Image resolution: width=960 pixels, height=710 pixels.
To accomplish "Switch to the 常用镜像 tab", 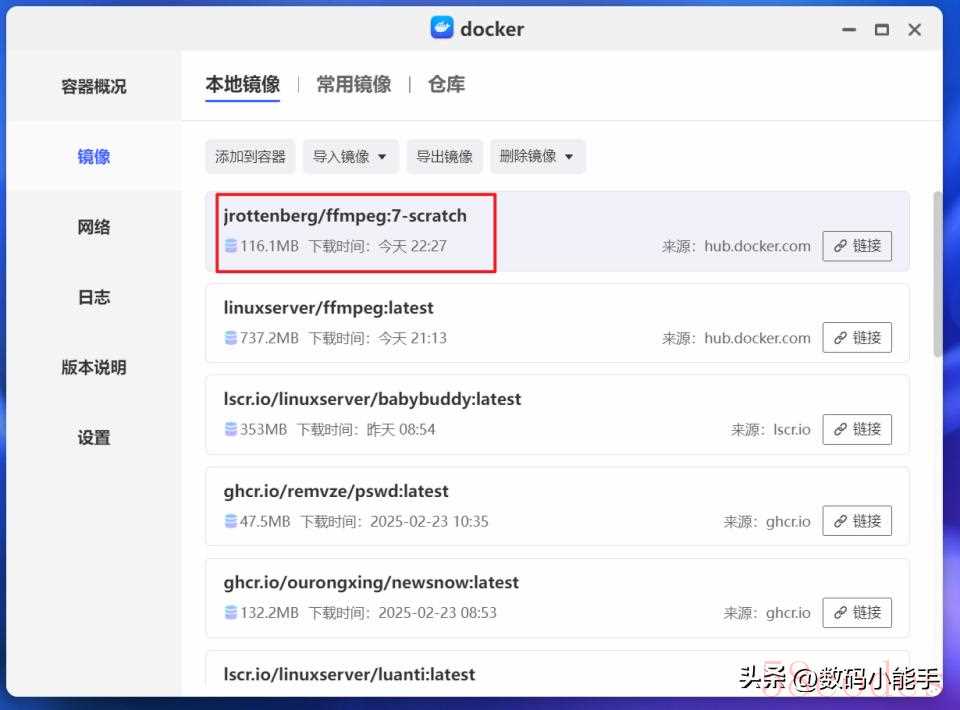I will [354, 85].
